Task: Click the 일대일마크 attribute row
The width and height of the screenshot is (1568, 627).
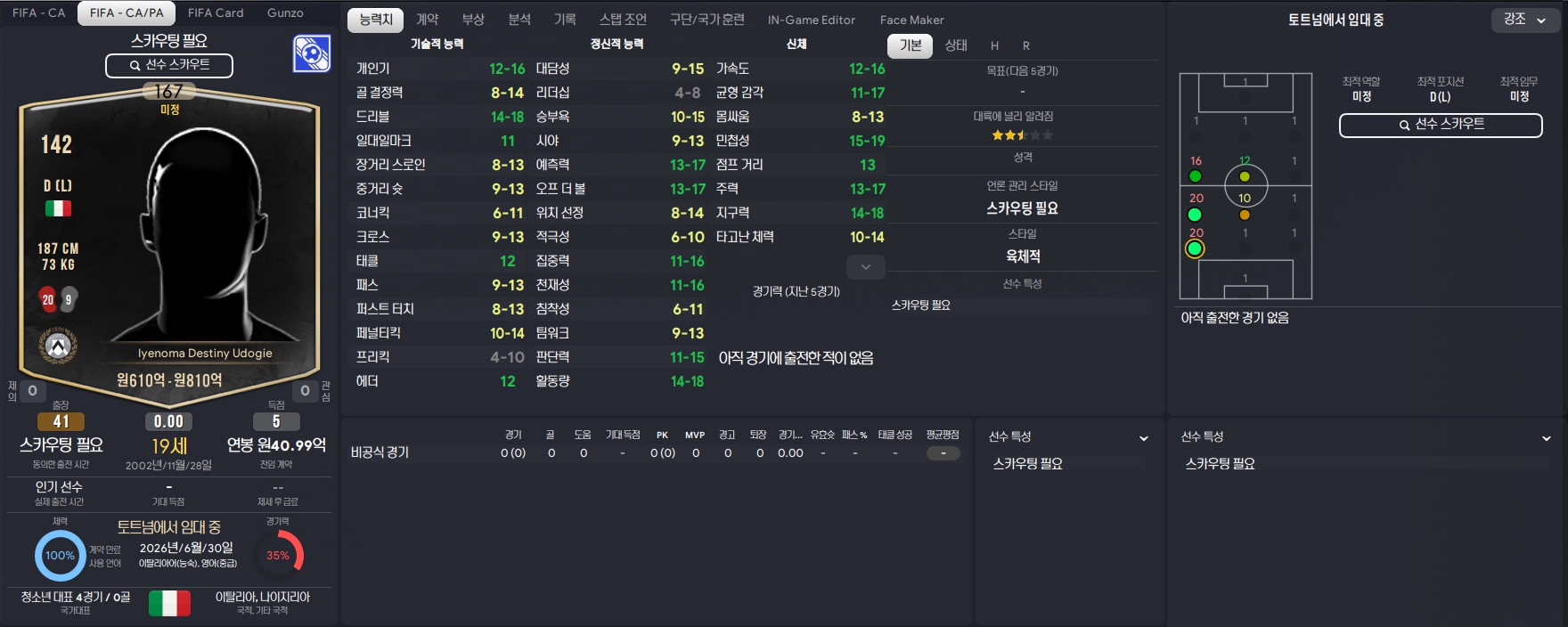Action: click(440, 141)
